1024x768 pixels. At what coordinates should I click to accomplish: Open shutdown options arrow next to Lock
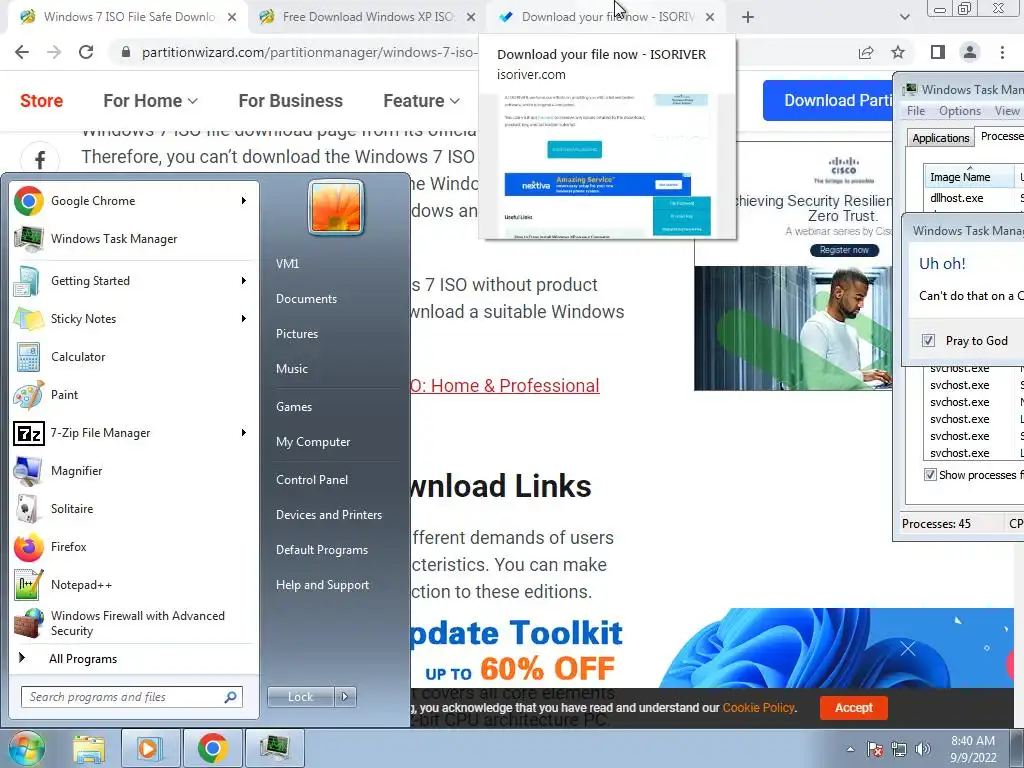tap(345, 697)
